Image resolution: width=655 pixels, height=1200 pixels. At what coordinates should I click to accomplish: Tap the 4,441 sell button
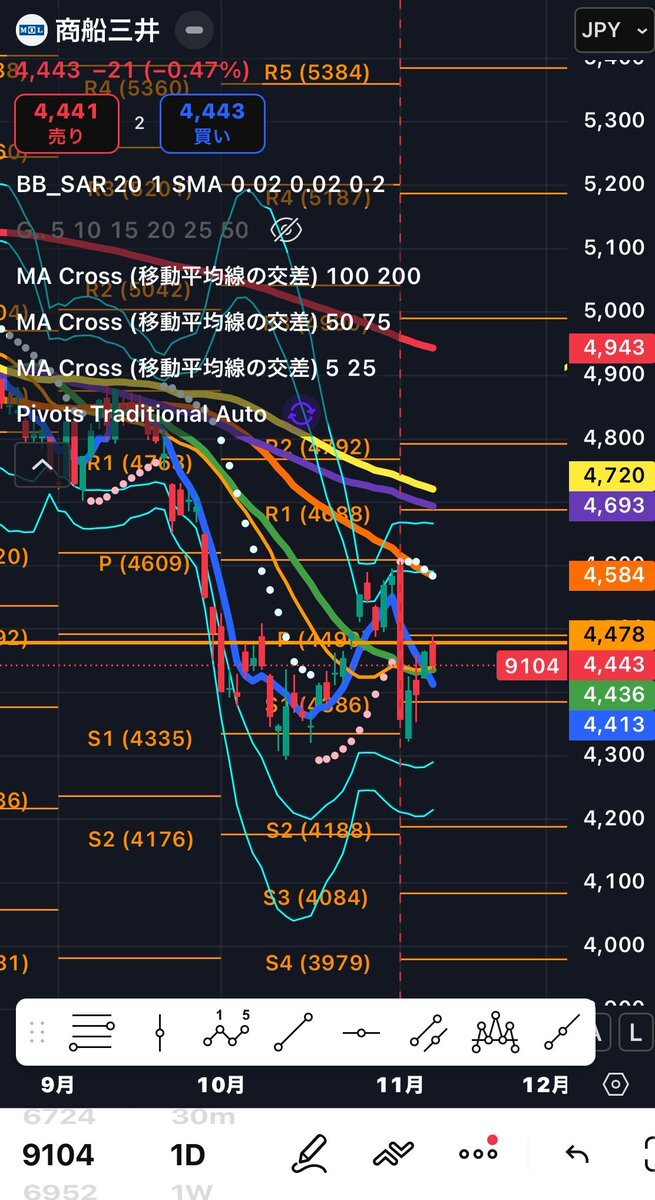tap(66, 124)
